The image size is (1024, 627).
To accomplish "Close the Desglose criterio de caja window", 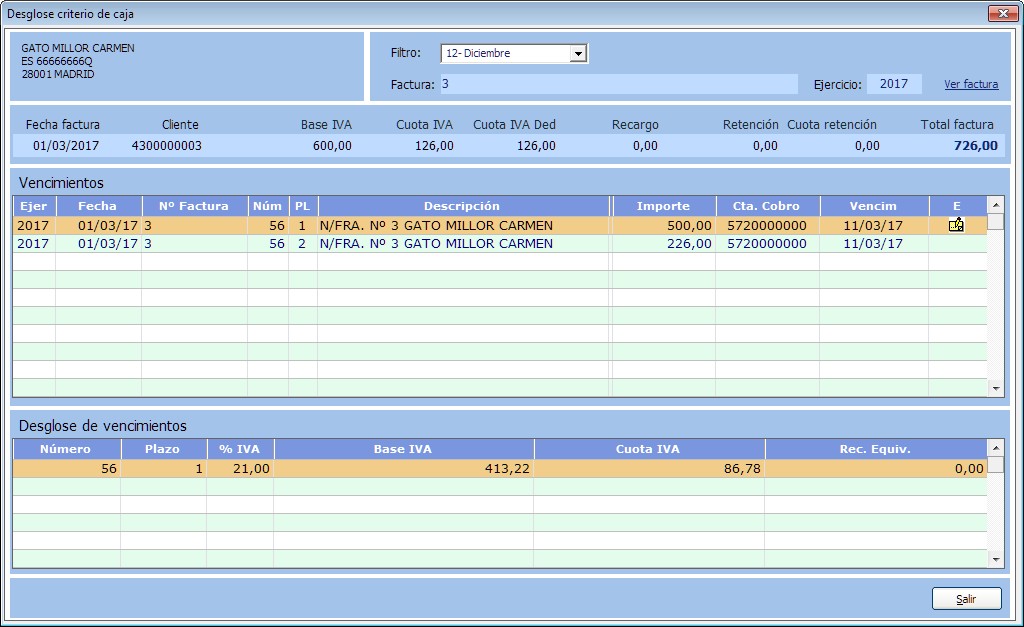I will tap(1002, 13).
